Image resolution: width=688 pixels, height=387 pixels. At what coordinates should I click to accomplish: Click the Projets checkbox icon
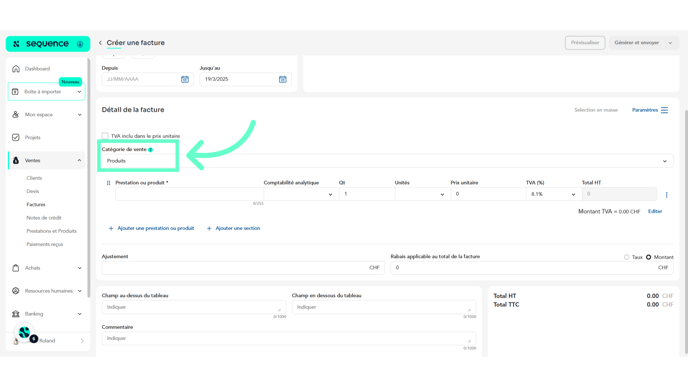click(x=16, y=137)
